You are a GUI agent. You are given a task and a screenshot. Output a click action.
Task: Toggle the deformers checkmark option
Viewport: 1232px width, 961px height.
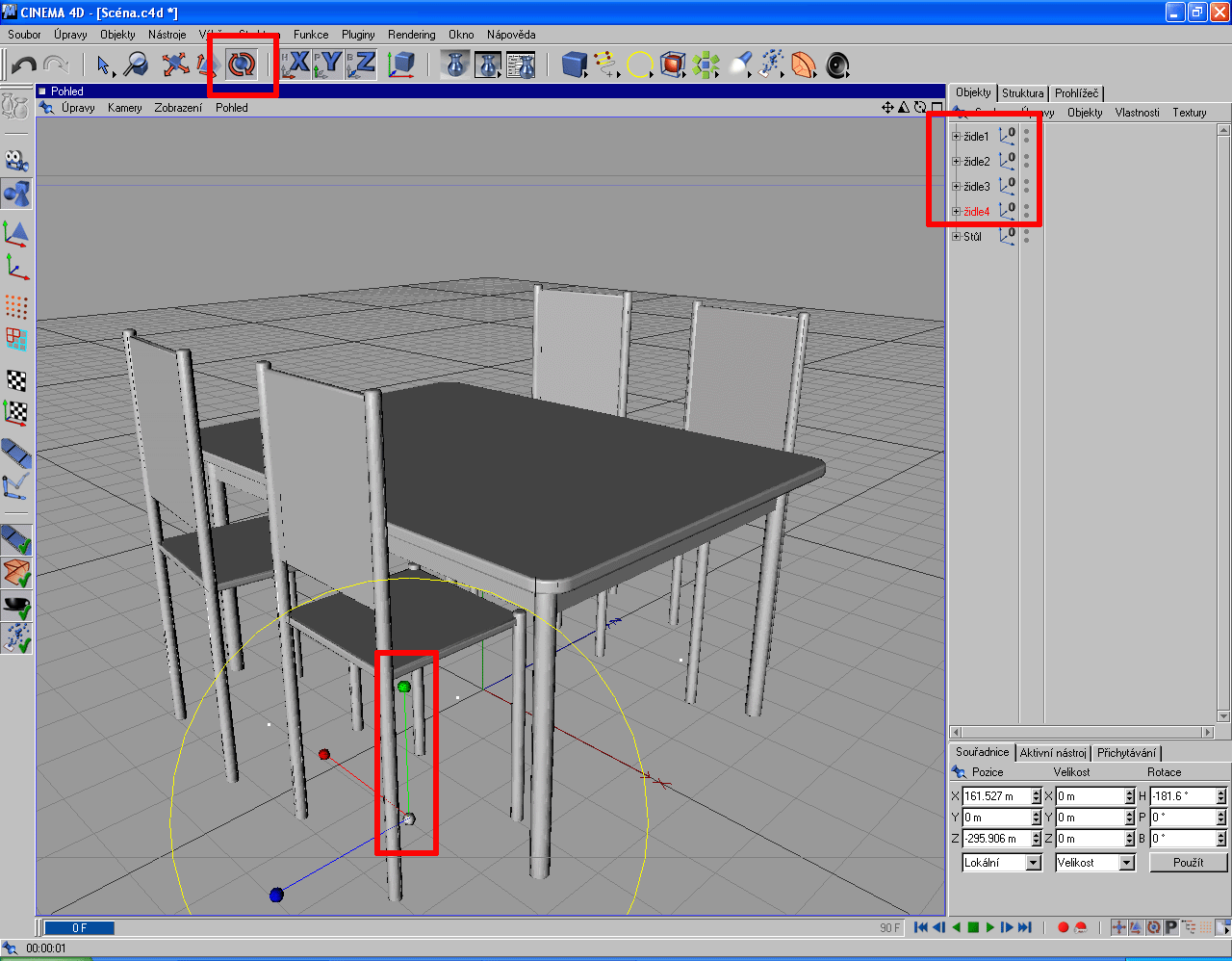coord(16,573)
